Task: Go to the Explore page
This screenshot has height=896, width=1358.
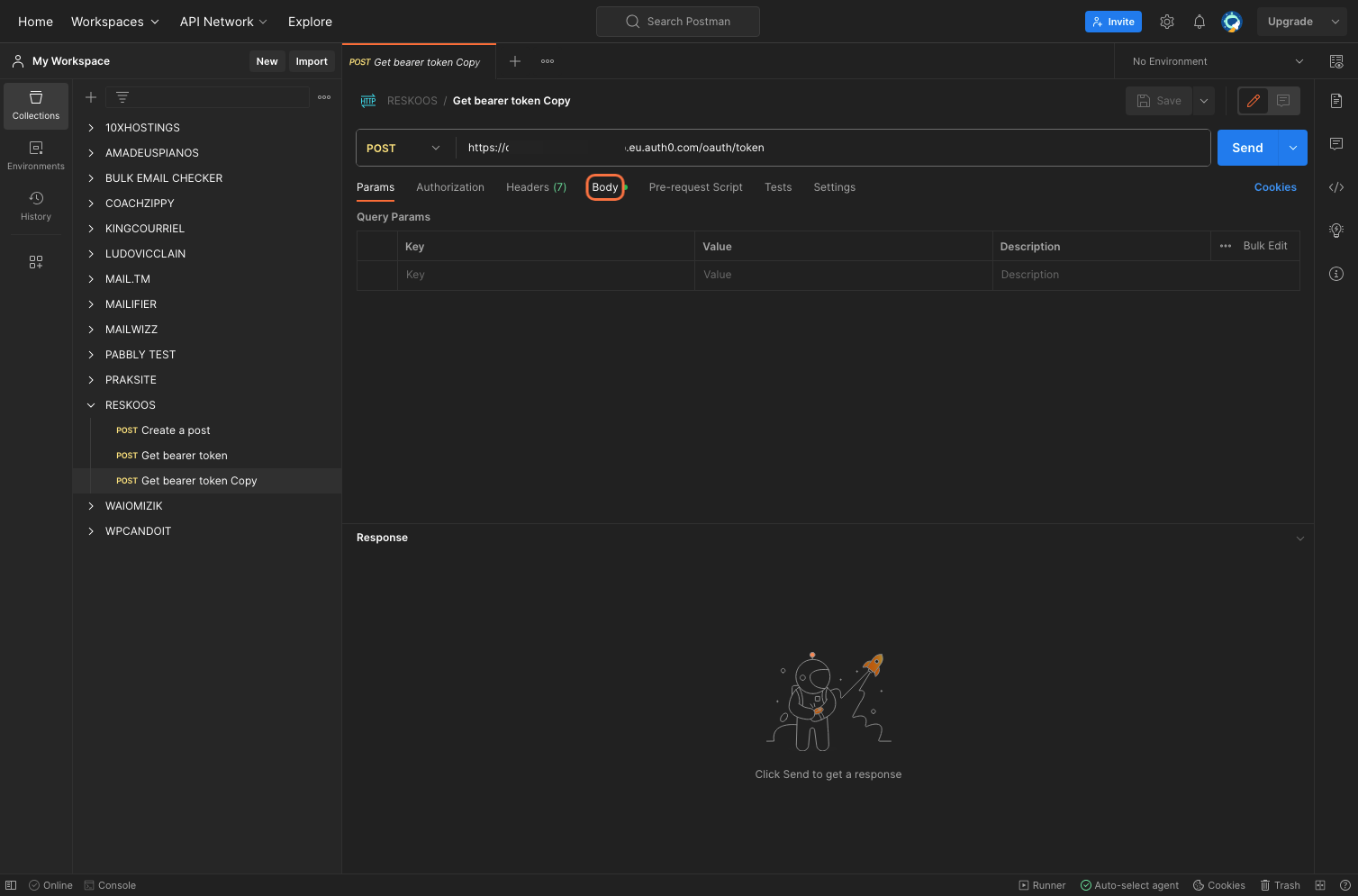Action: click(x=310, y=22)
